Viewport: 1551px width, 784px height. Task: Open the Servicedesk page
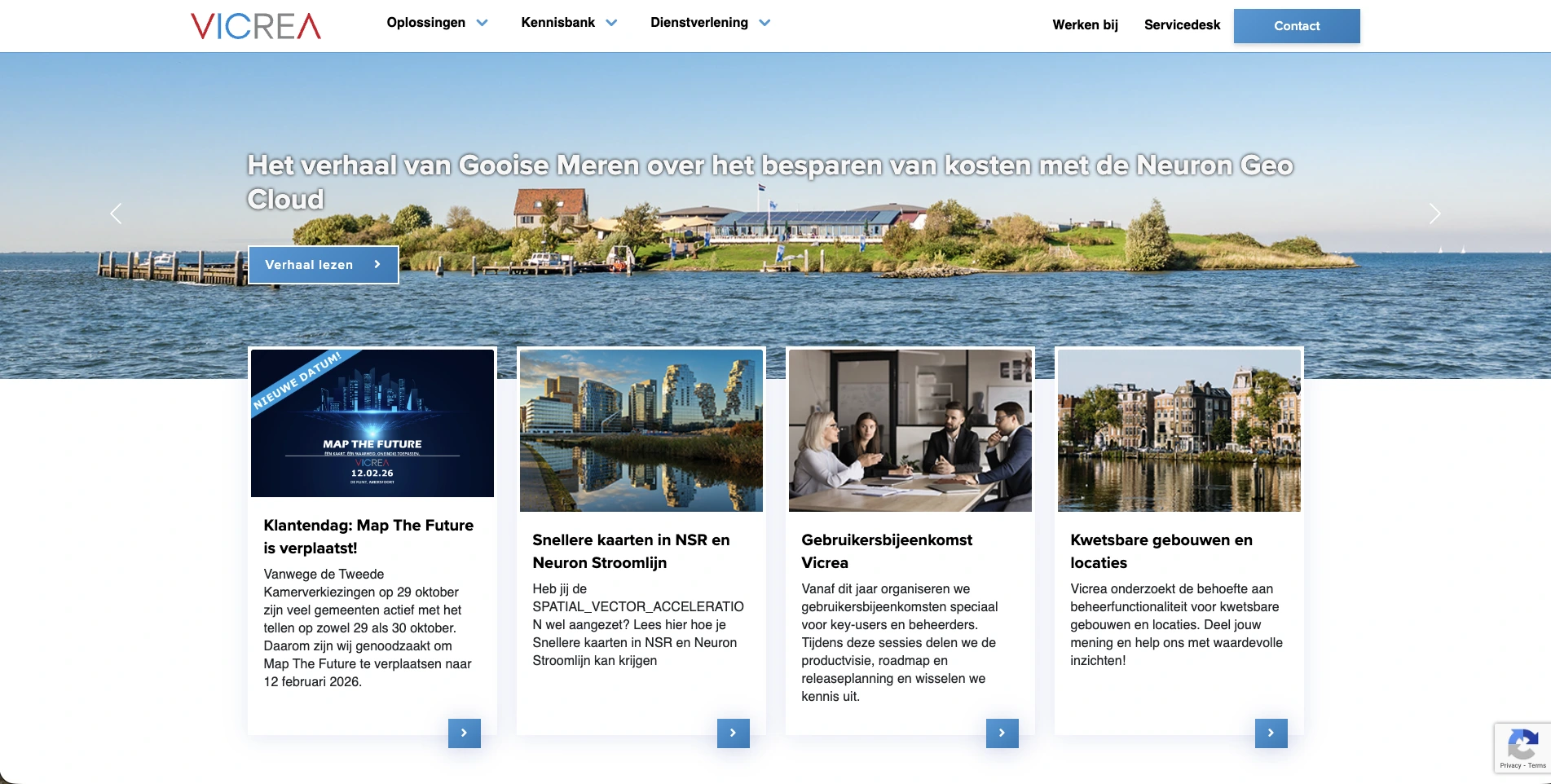pyautogui.click(x=1182, y=24)
